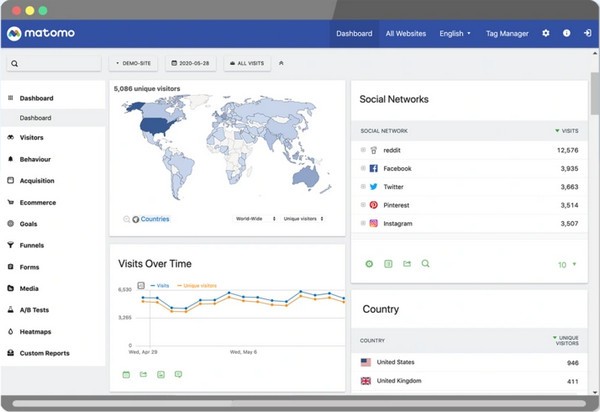Open Tag Manager from the top menu

(507, 33)
